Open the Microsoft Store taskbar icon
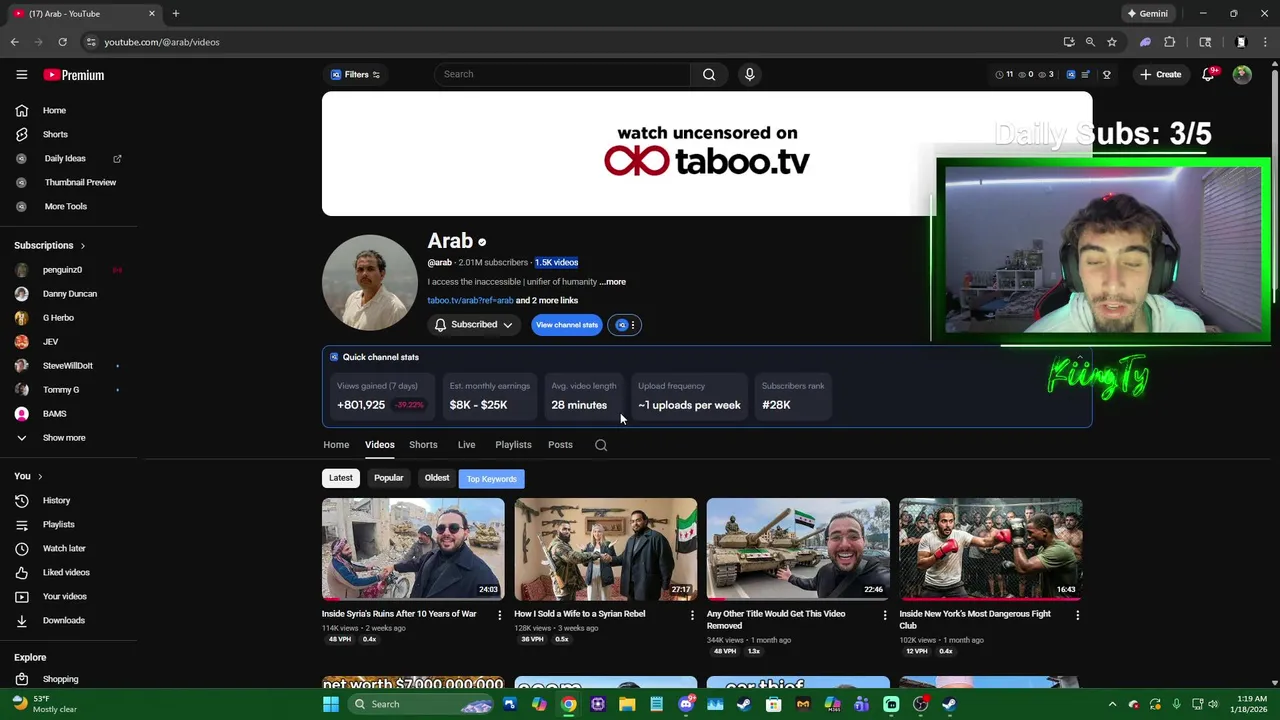1280x720 pixels. pos(774,704)
